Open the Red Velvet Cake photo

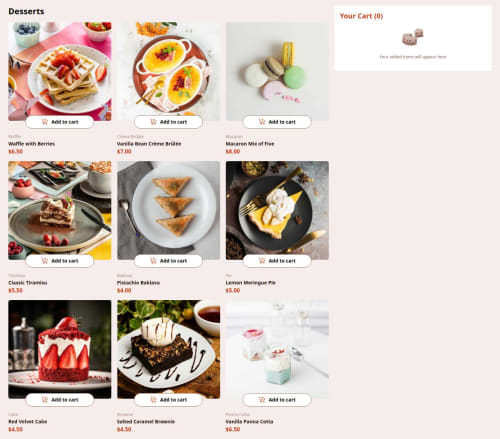tap(60, 349)
